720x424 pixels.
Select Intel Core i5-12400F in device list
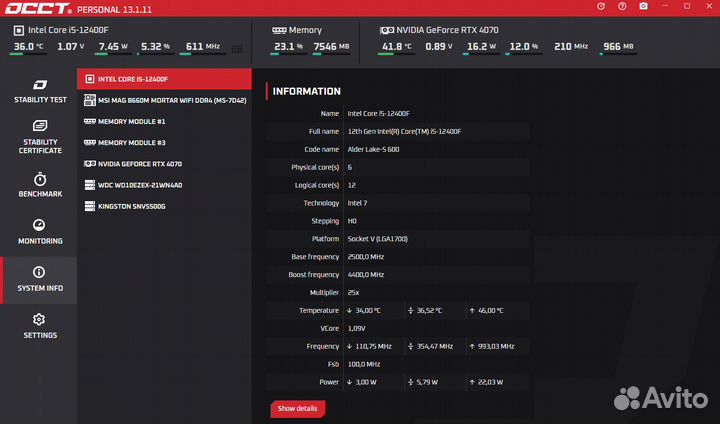[164, 78]
